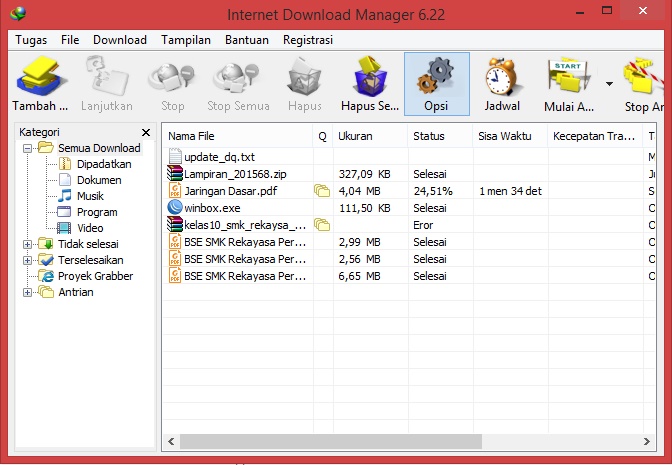Click the Hapus delete icon
672x465 pixels.
[x=305, y=76]
